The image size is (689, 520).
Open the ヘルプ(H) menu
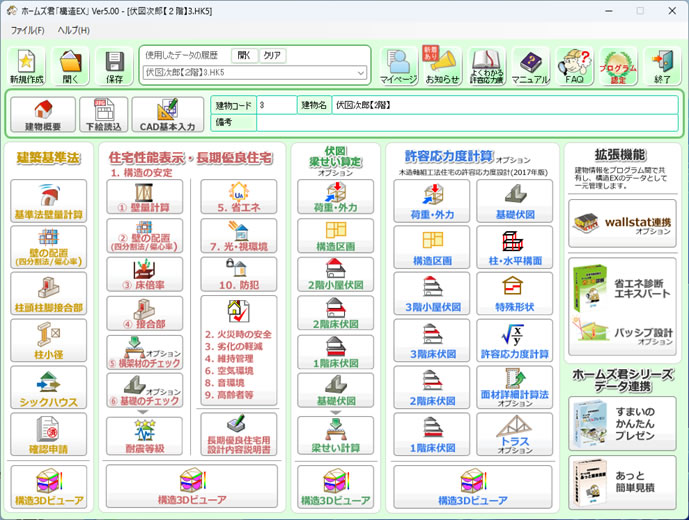click(x=73, y=30)
